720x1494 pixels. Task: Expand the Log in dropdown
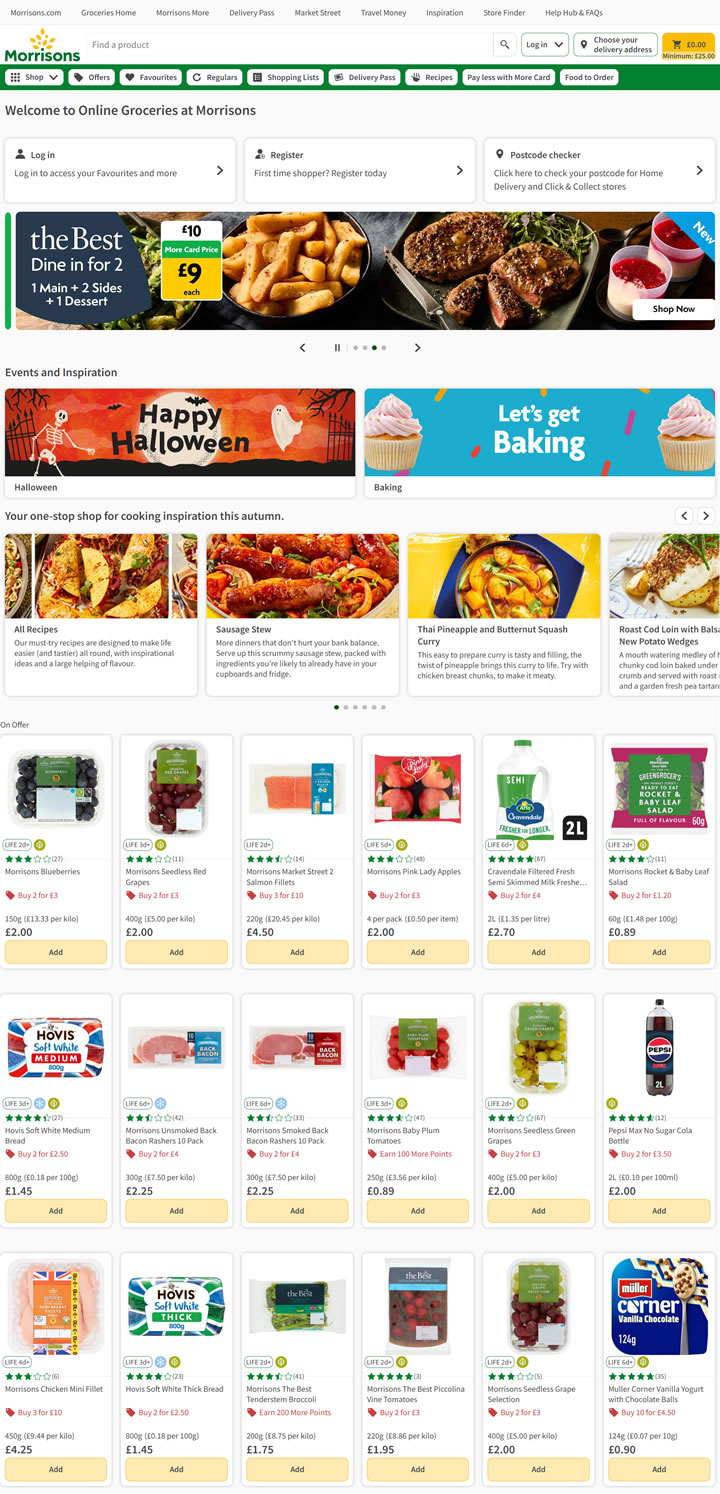[x=545, y=44]
